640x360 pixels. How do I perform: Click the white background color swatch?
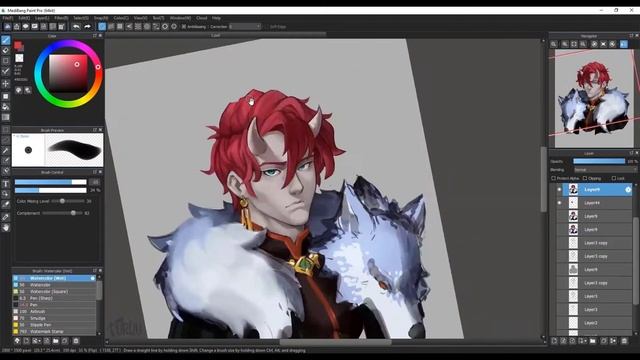[19, 58]
